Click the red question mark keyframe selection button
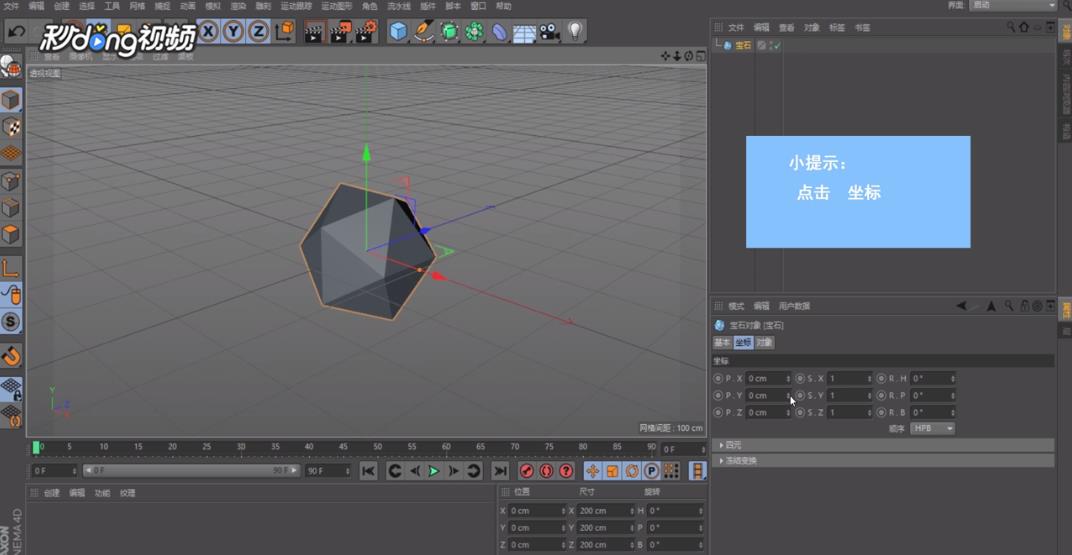 tap(566, 471)
